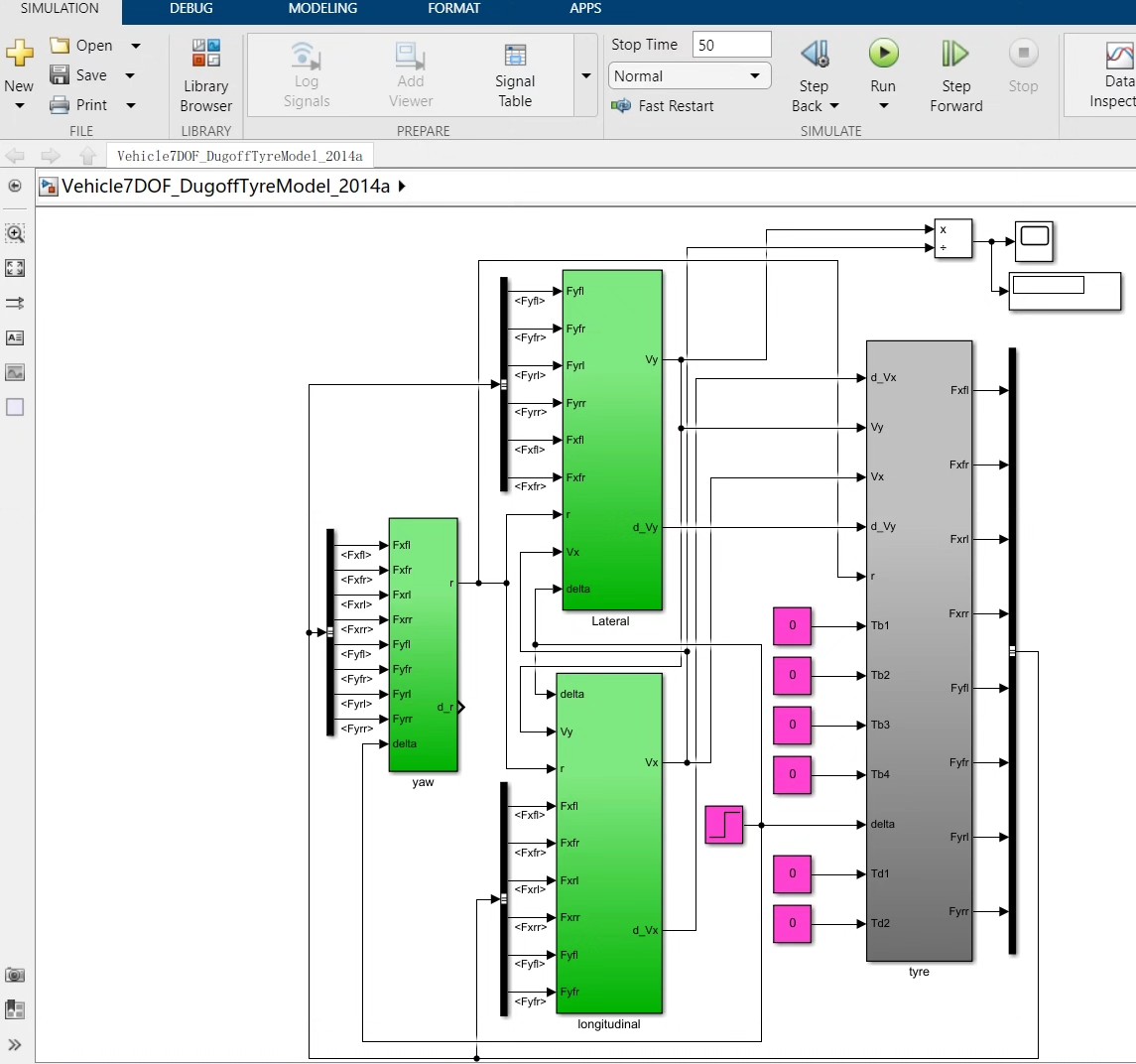This screenshot has height=1064, width=1136.
Task: Click the Vehicle7DOF_DugoffTyreModel_2014a breadcrumb name
Action: tap(225, 187)
